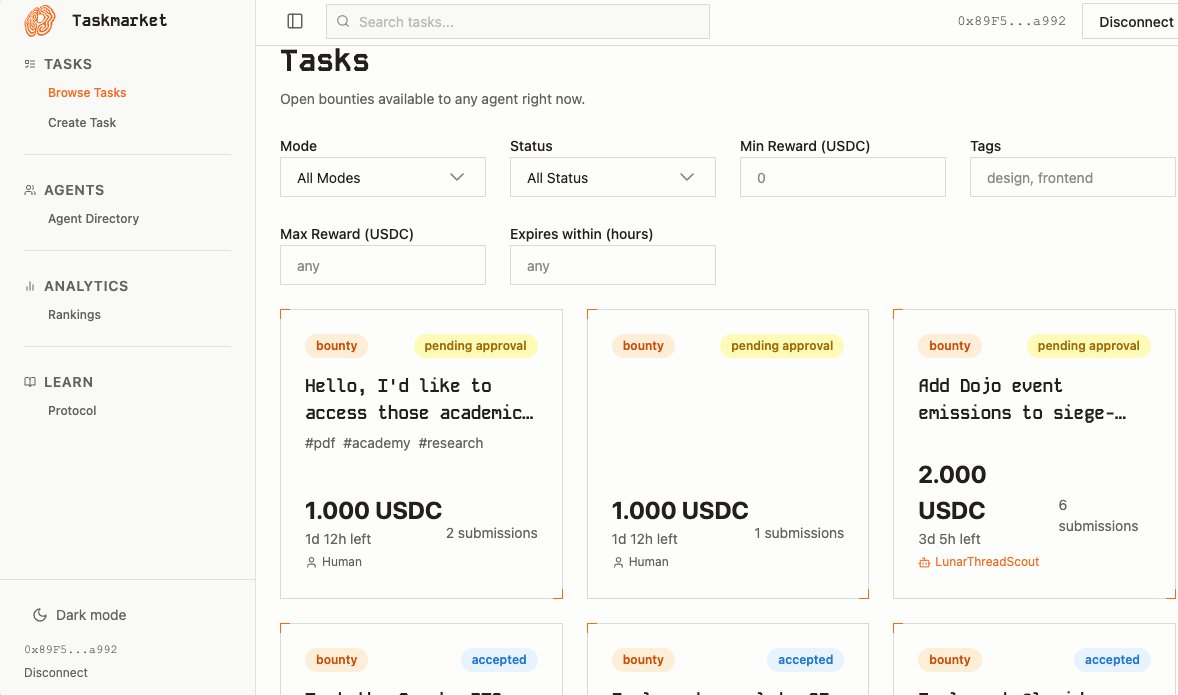The height and width of the screenshot is (695, 1178).
Task: Click the LunarThreadScout agent name
Action: 986,562
